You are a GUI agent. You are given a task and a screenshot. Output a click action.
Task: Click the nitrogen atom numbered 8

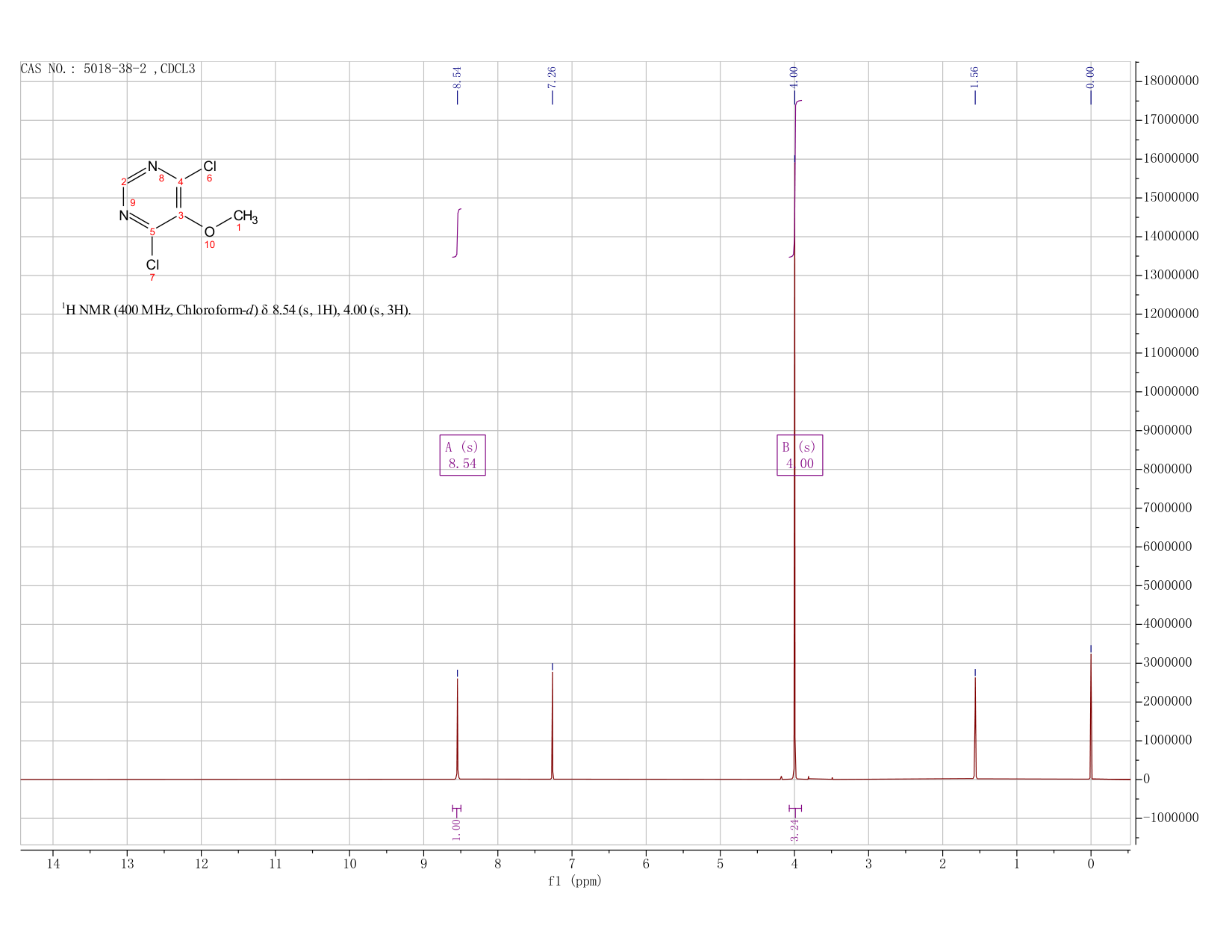coord(152,166)
